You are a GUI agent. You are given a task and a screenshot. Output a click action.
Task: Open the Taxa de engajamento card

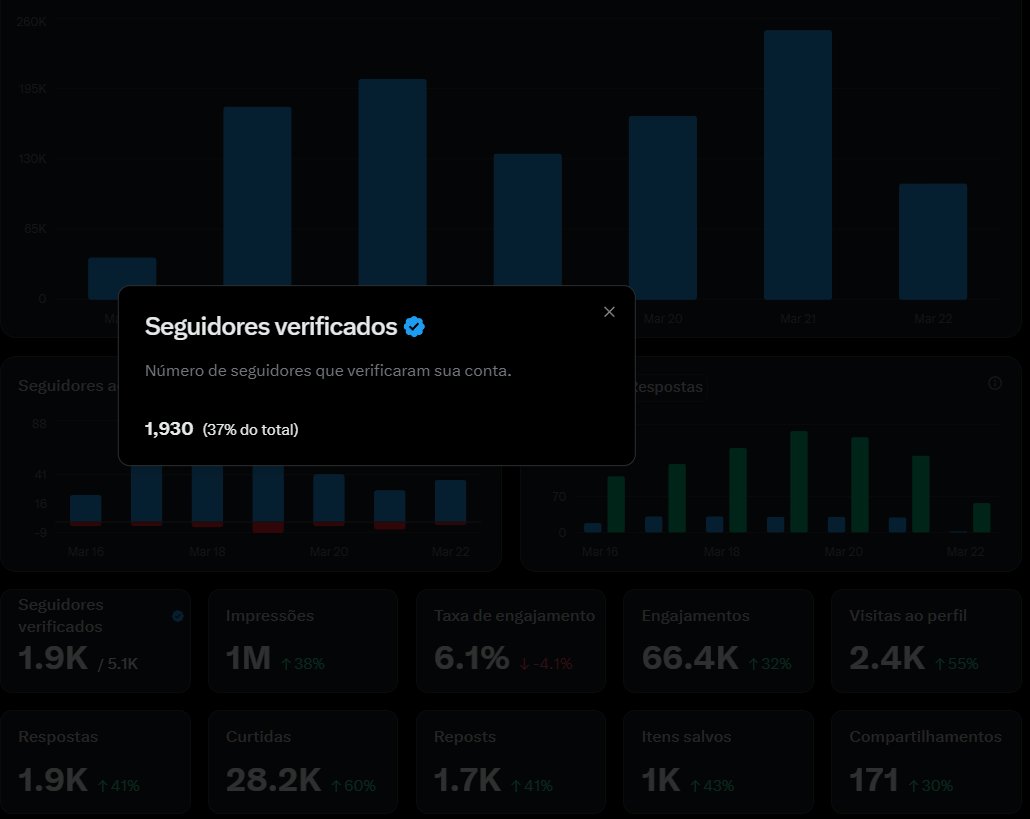[x=511, y=640]
